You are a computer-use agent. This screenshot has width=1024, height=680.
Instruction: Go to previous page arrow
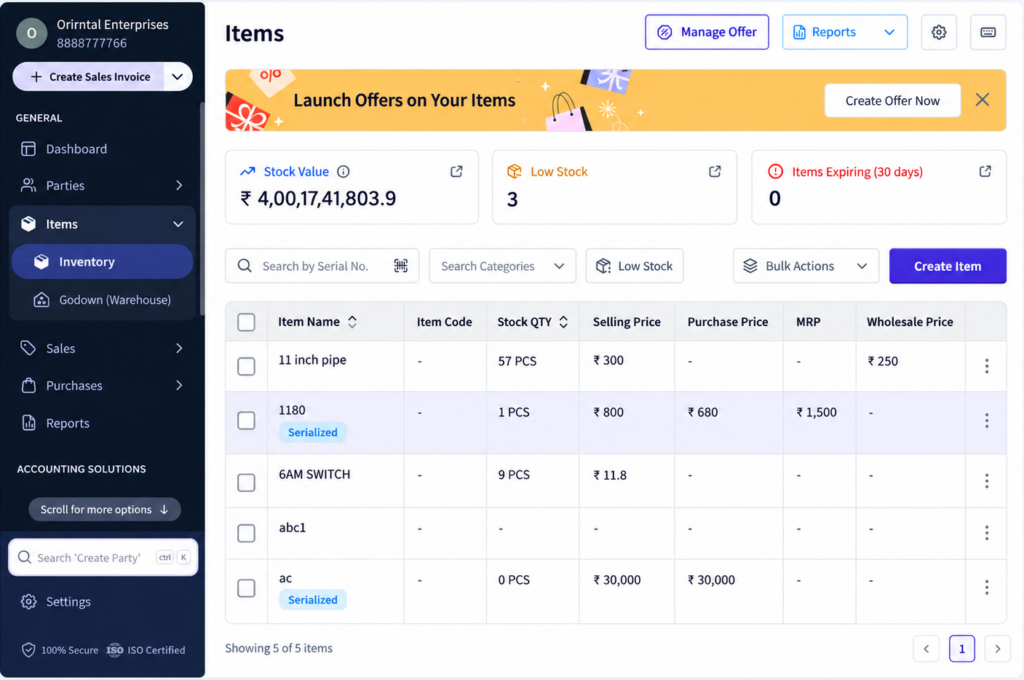point(926,649)
